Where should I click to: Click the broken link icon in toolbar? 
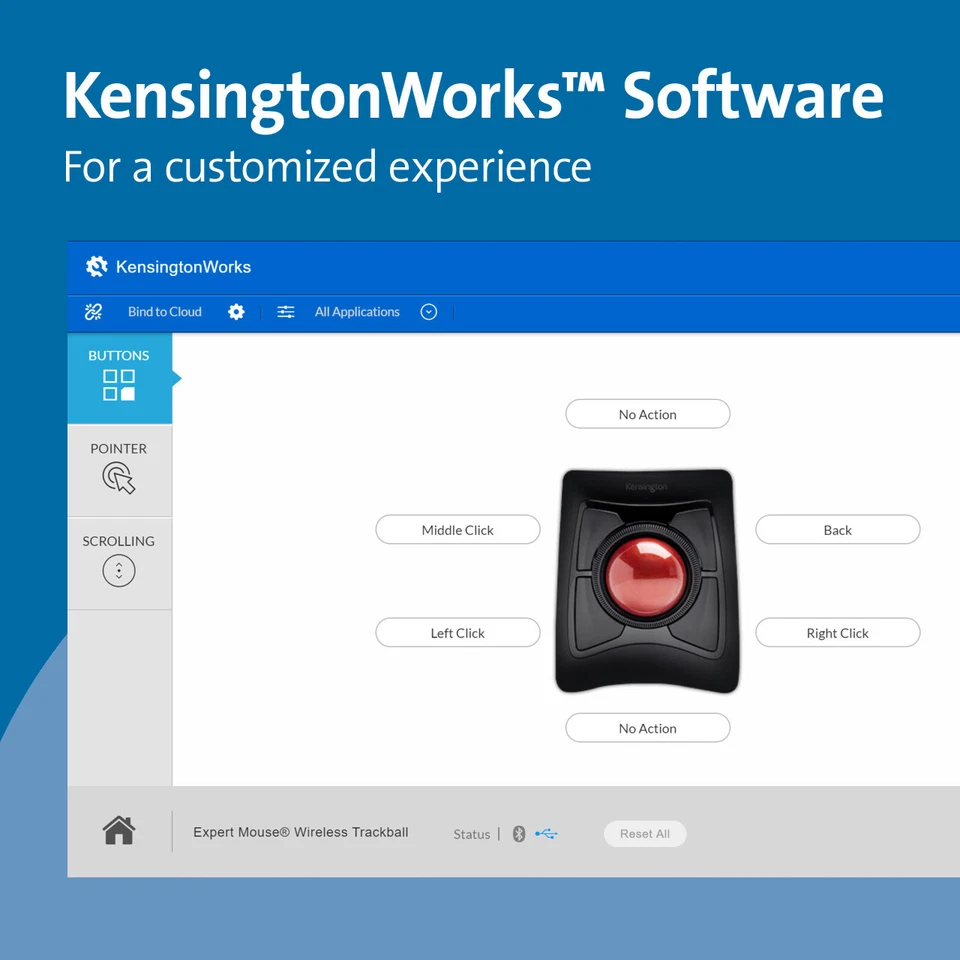click(93, 311)
